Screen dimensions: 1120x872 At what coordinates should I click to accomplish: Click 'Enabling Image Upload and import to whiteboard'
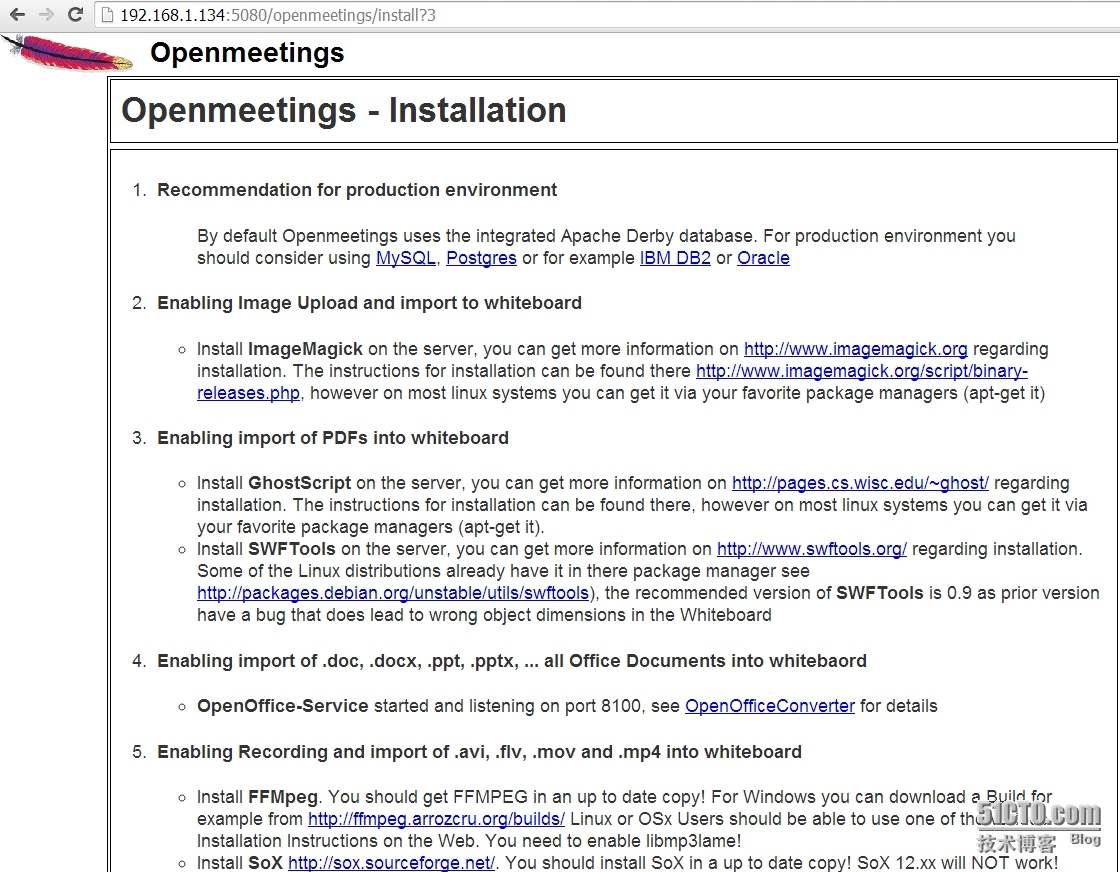pos(369,303)
